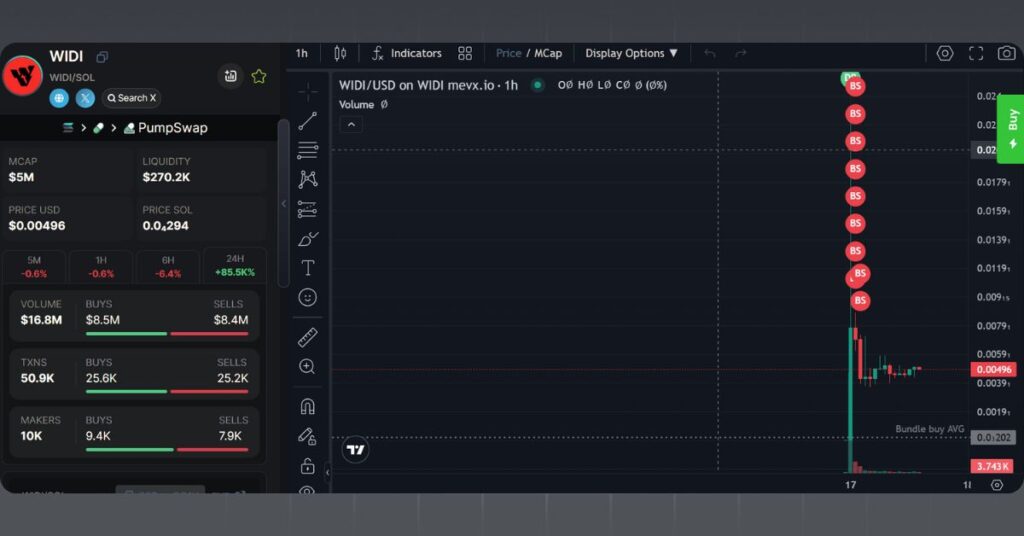Open the time axis settings gear
The height and width of the screenshot is (536, 1024).
tap(997, 484)
